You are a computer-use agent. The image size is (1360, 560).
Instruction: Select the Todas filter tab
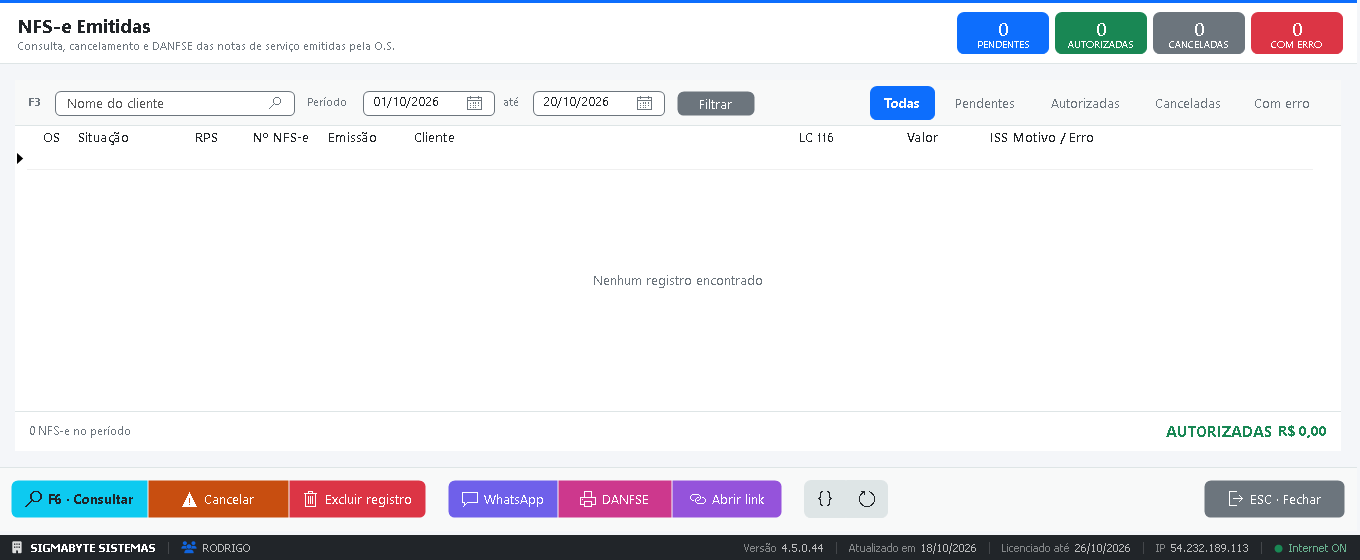pyautogui.click(x=902, y=103)
